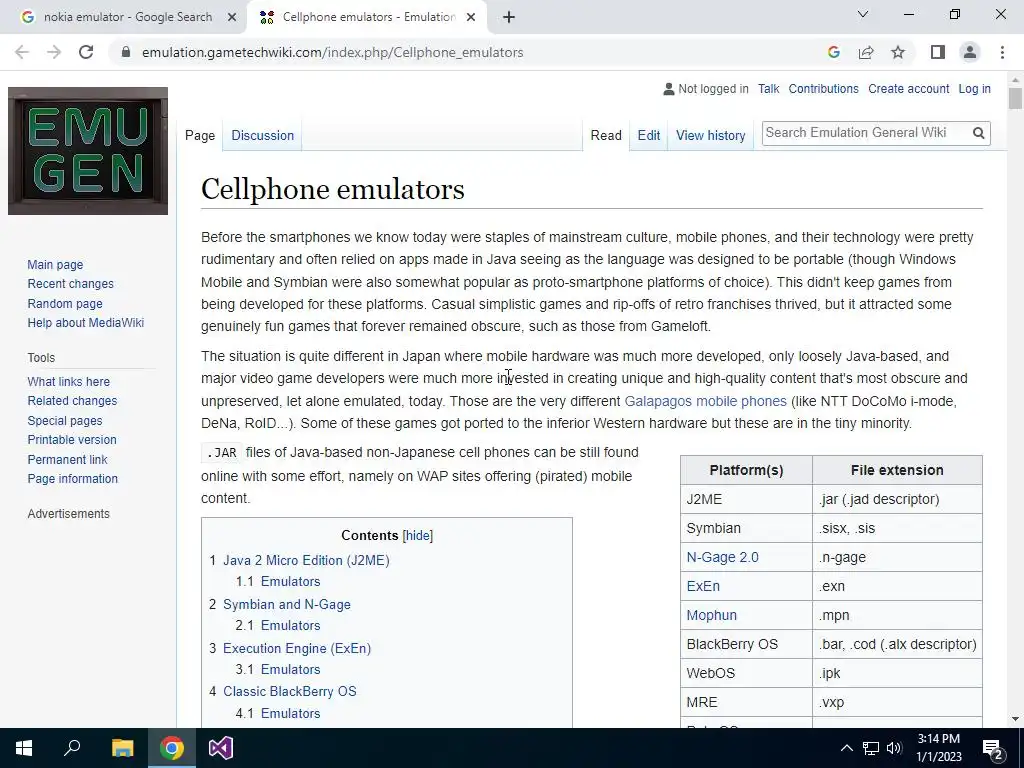Viewport: 1024px width, 768px height.
Task: Open the tab search chevron
Action: tap(863, 14)
